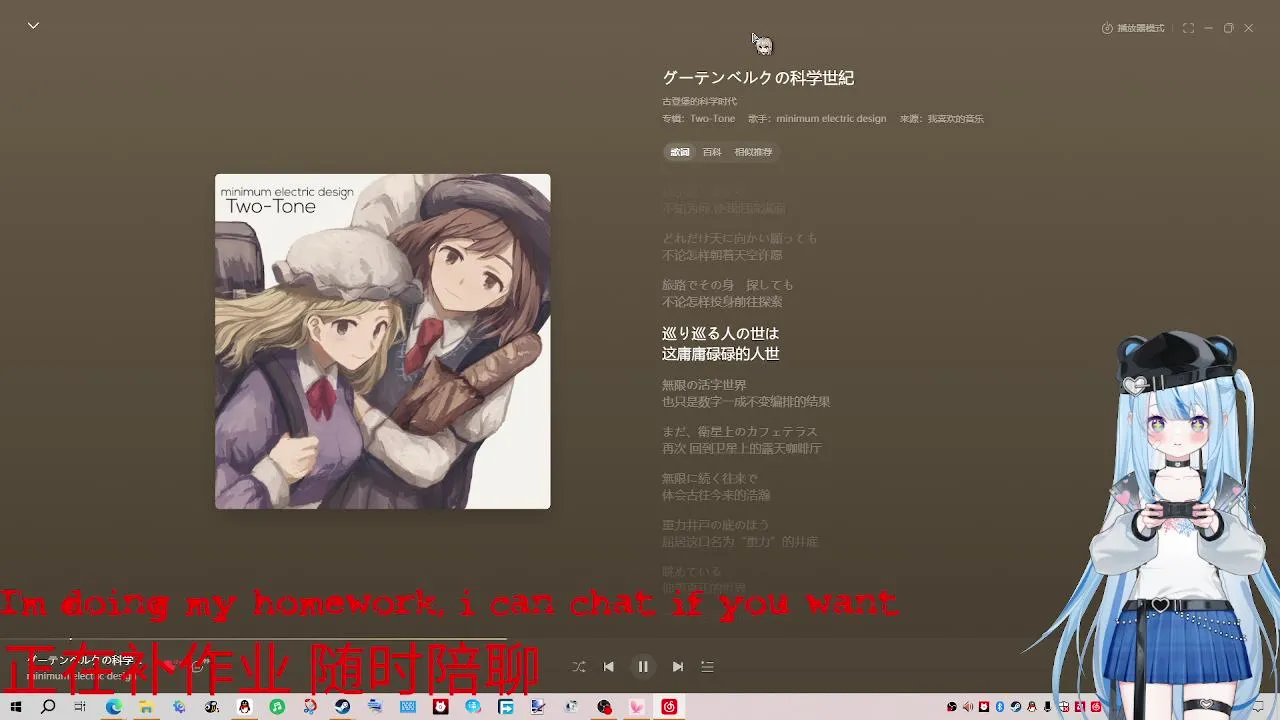The image size is (1280, 720).
Task: Open the OBS-like dark round taskbar icon
Action: [x=604, y=707]
